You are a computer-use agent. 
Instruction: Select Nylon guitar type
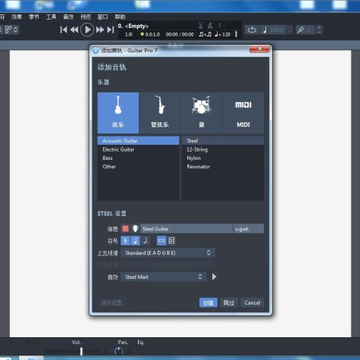pyautogui.click(x=222, y=158)
